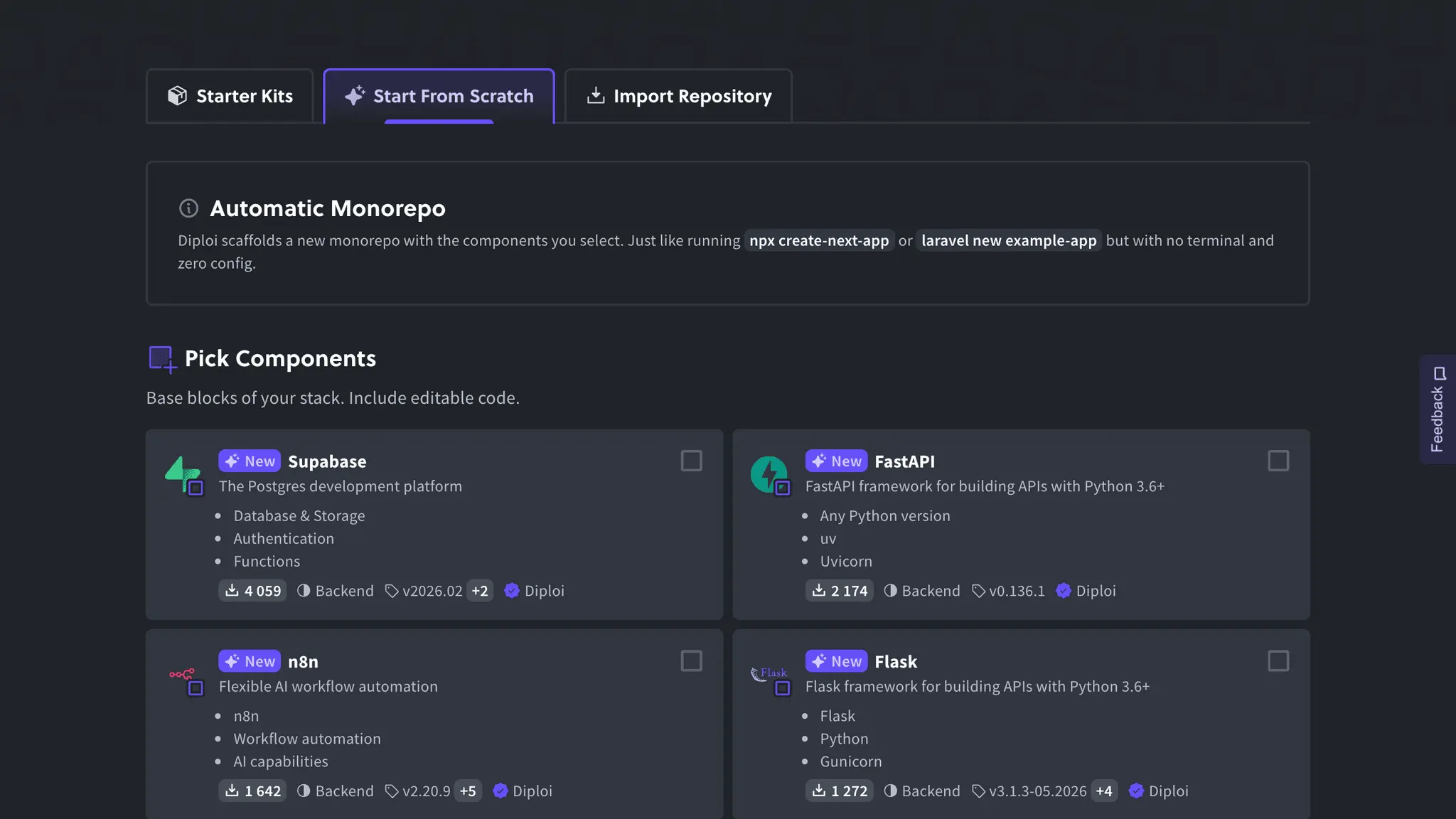This screenshot has width=1456, height=819.
Task: Click the sparkle icon on Start From Scratch
Action: pos(355,95)
